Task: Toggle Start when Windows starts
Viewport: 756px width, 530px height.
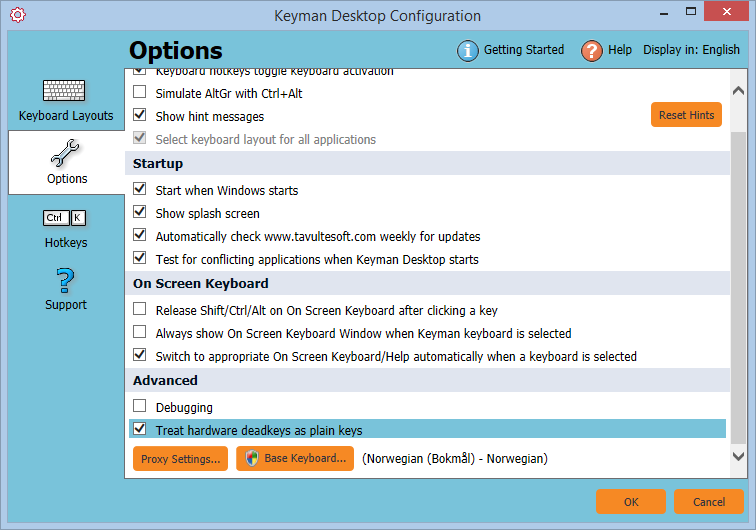Action: click(140, 189)
